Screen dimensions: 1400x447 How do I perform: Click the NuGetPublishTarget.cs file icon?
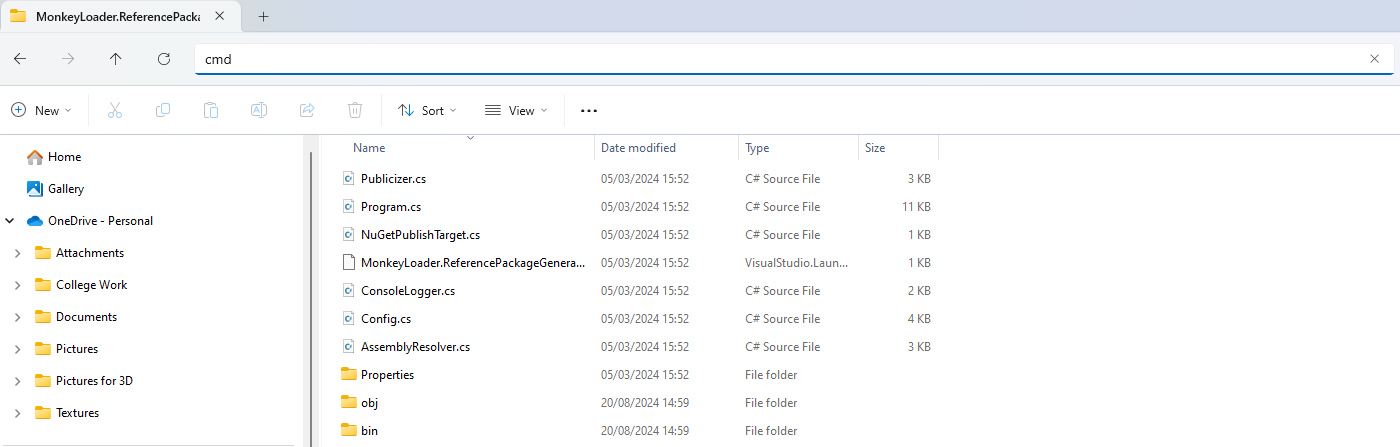(x=349, y=235)
